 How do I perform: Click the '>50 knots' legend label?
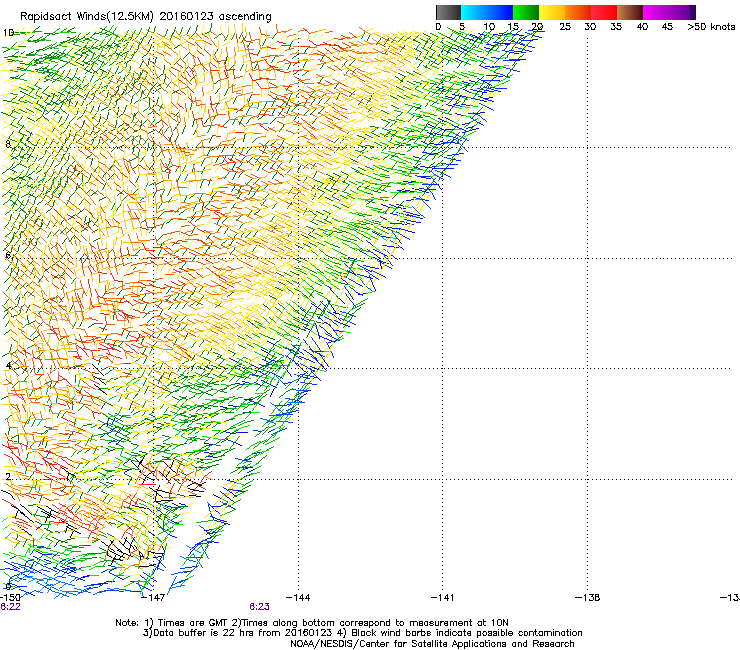point(711,27)
